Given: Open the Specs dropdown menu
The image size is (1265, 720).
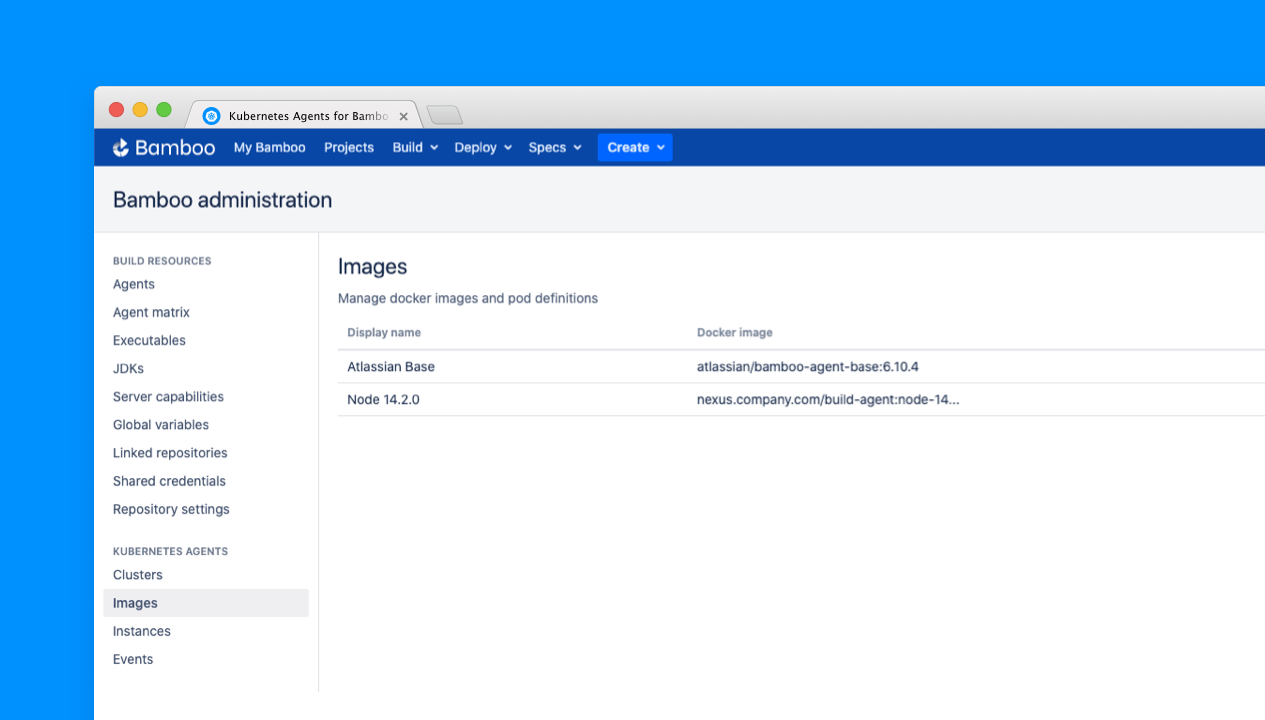Looking at the screenshot, I should click(x=555, y=147).
